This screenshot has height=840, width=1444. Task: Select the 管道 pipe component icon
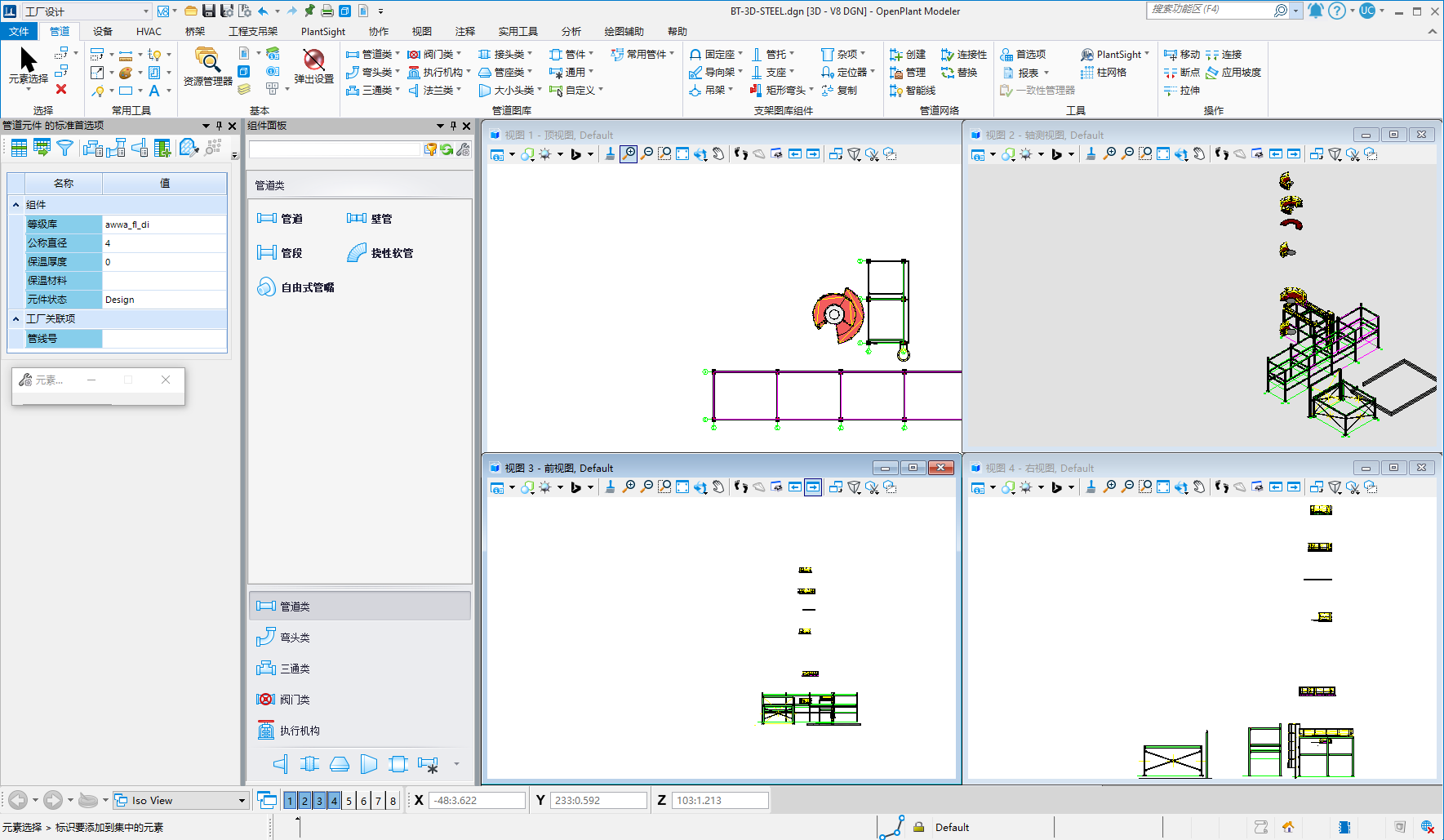[x=280, y=219]
